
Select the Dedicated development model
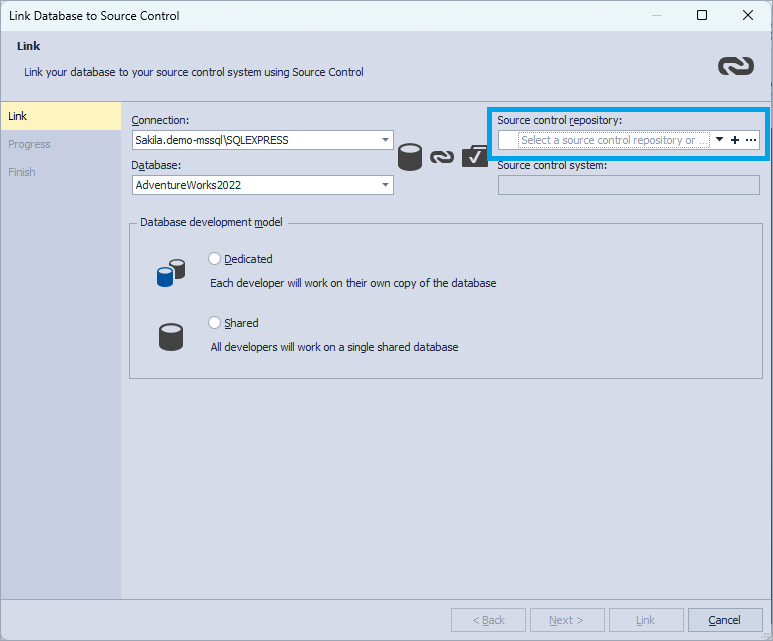click(x=214, y=259)
